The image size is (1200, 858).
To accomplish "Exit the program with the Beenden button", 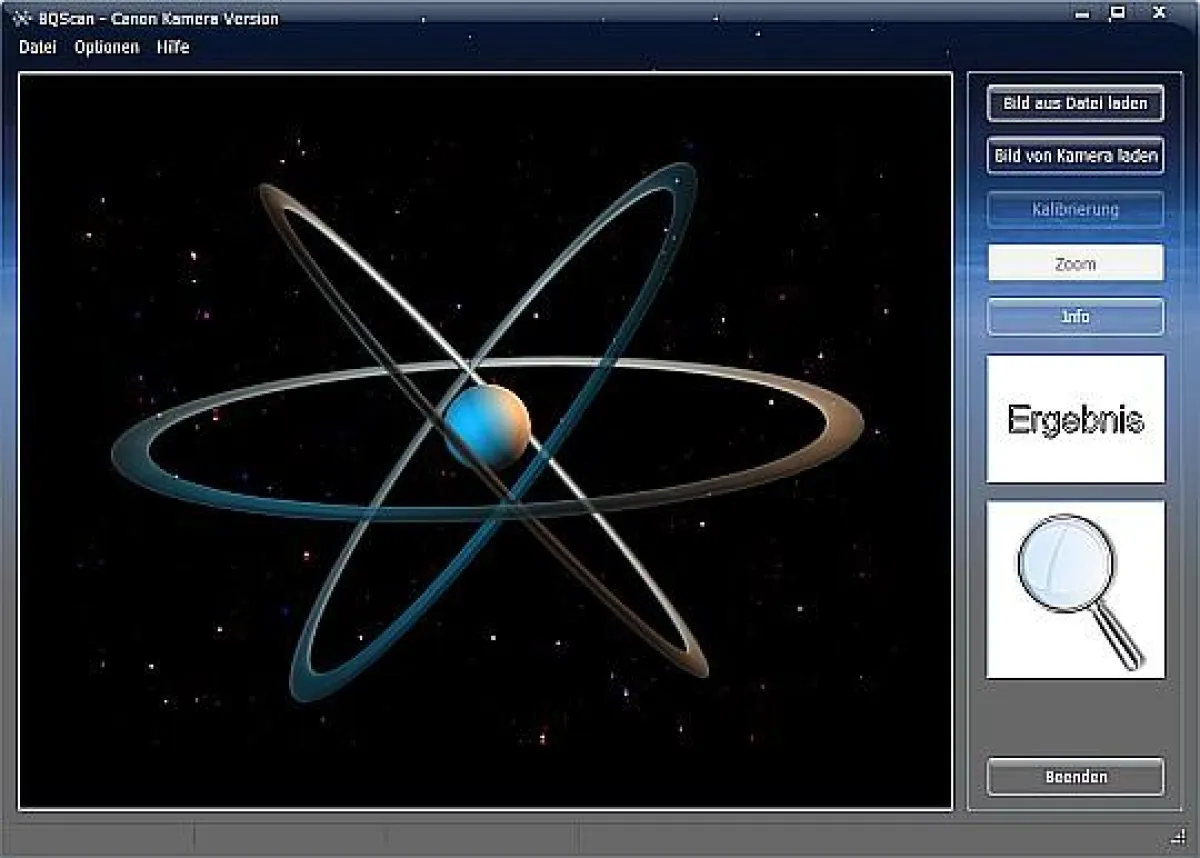I will [x=1074, y=776].
